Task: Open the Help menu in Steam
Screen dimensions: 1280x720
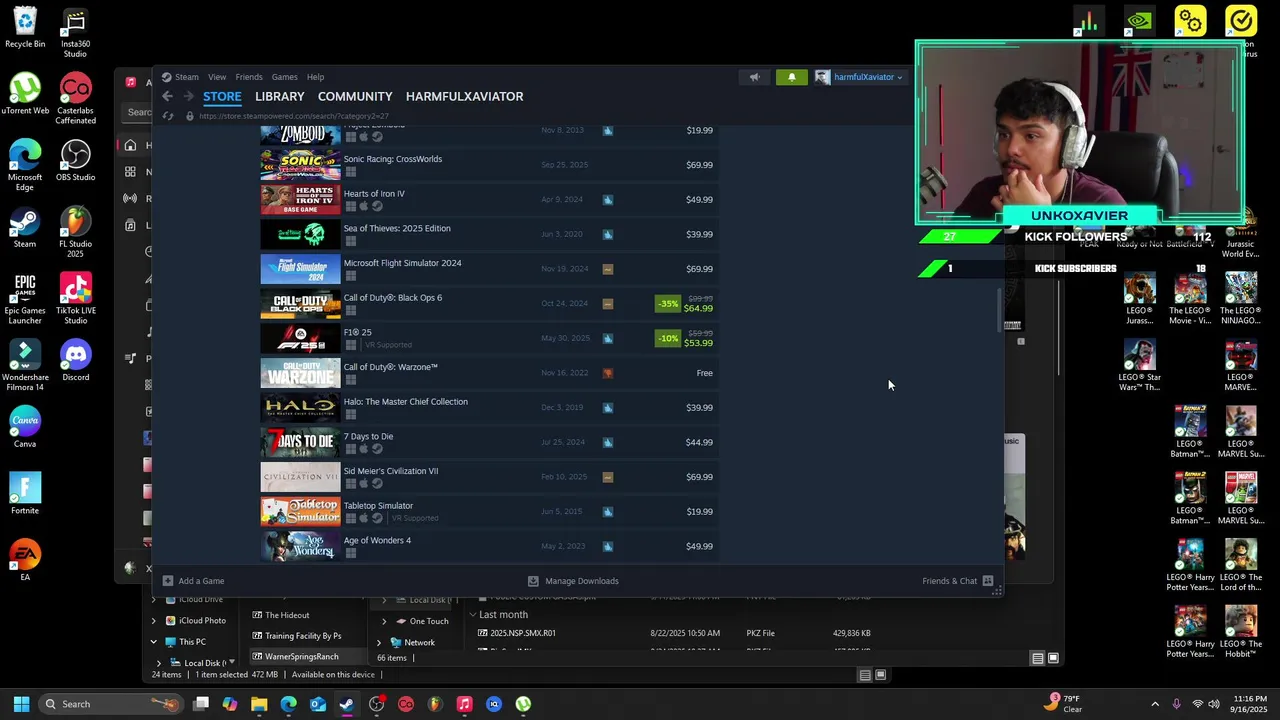Action: [x=315, y=77]
